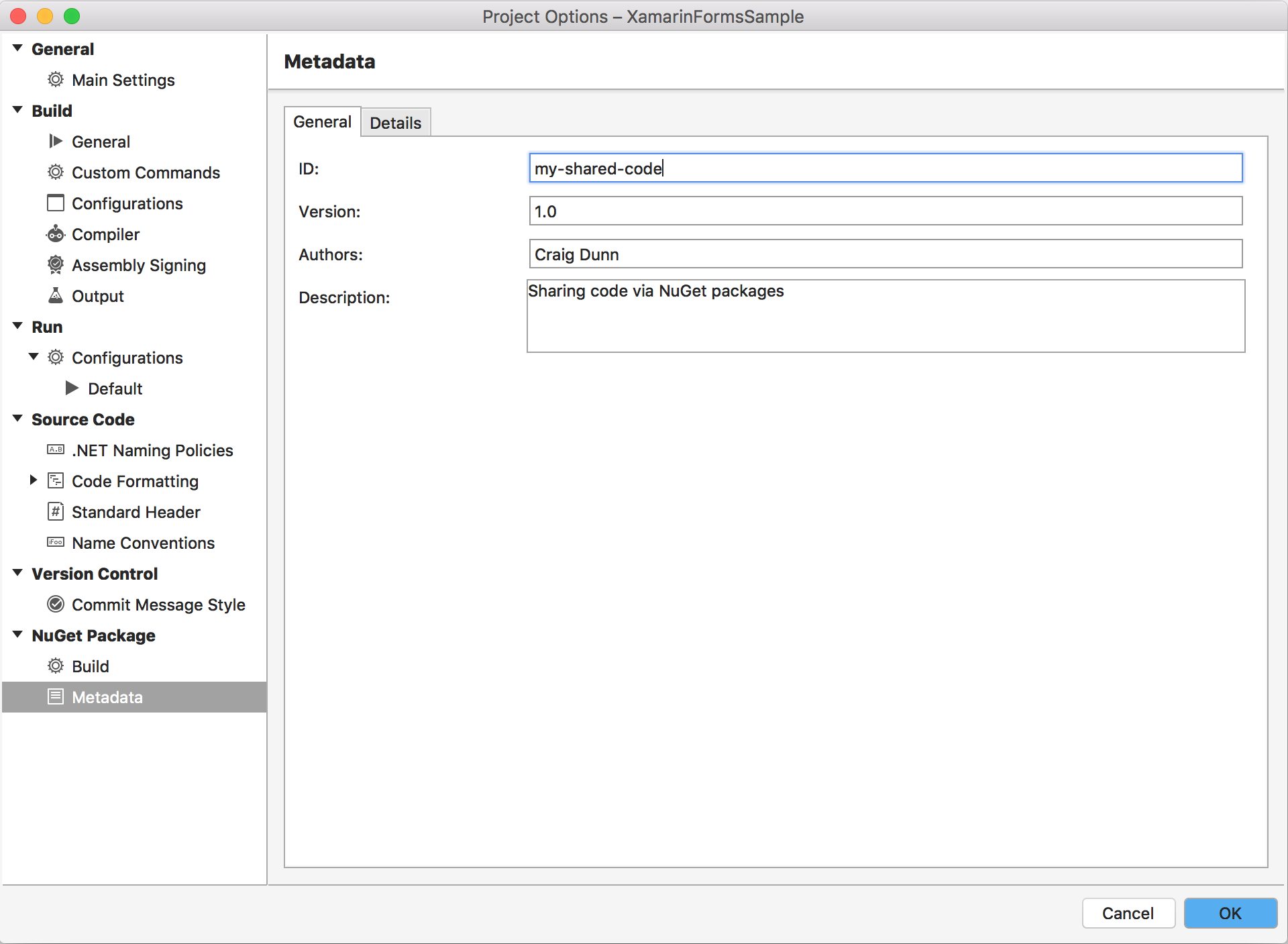Image resolution: width=1288 pixels, height=944 pixels.
Task: Select the Default run configuration item
Action: pyautogui.click(x=115, y=388)
